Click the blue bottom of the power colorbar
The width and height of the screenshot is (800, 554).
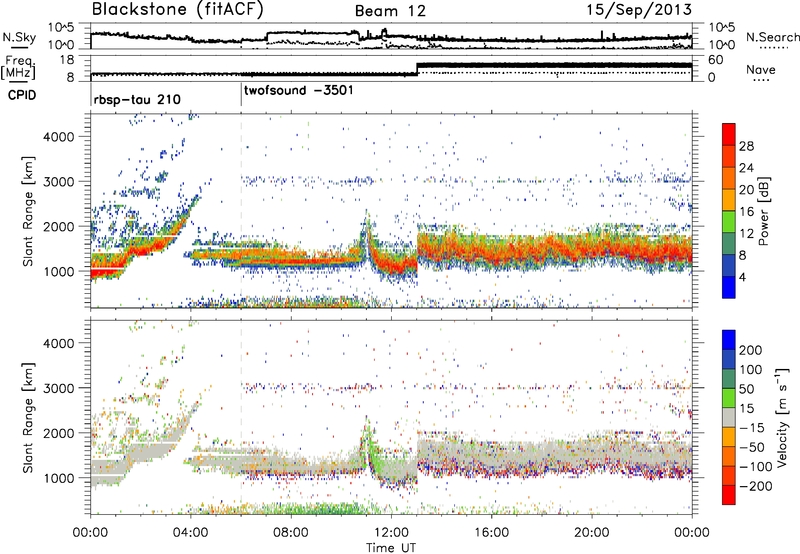tap(729, 287)
